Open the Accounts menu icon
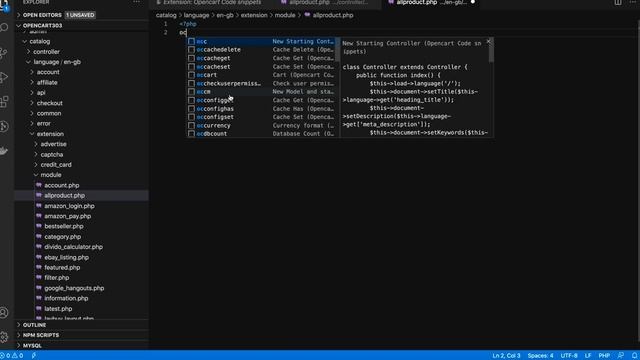This screenshot has height=360, width=640. click(4, 313)
